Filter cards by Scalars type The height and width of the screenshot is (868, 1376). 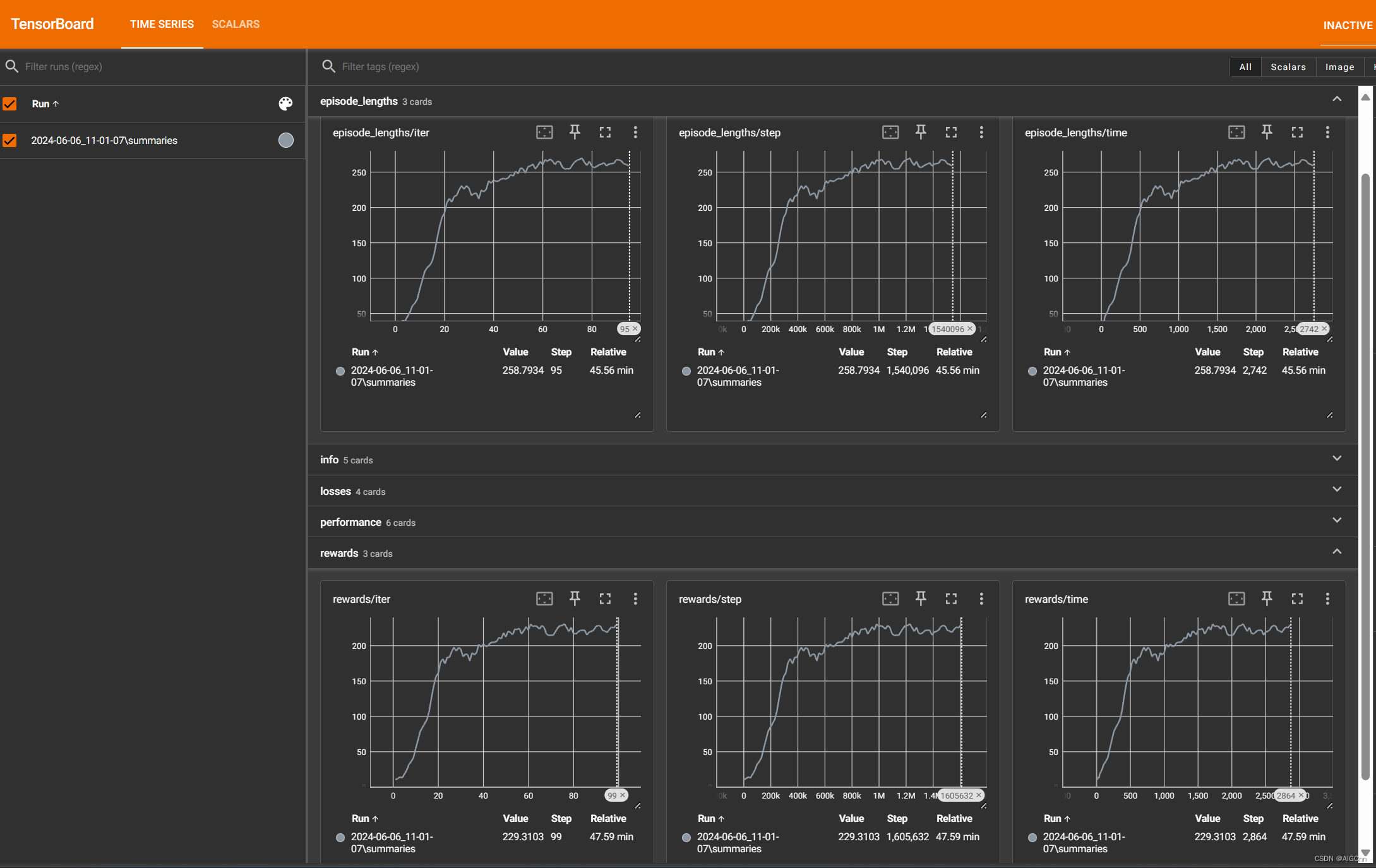pyautogui.click(x=1288, y=67)
